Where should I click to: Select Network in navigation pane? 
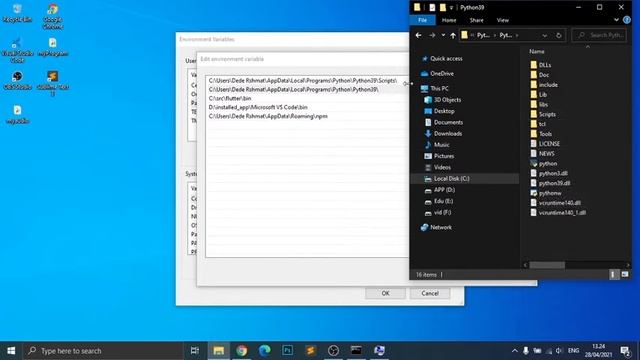[441, 227]
